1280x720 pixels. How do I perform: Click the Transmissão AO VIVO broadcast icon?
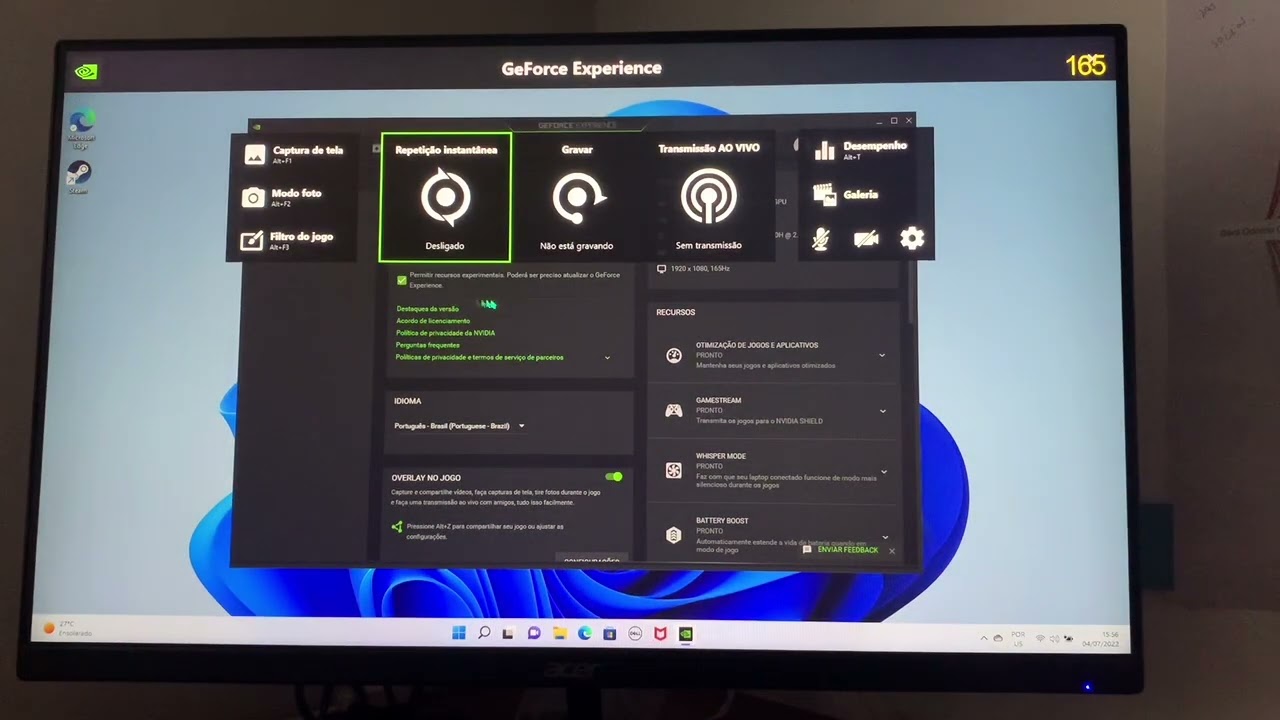tap(708, 197)
